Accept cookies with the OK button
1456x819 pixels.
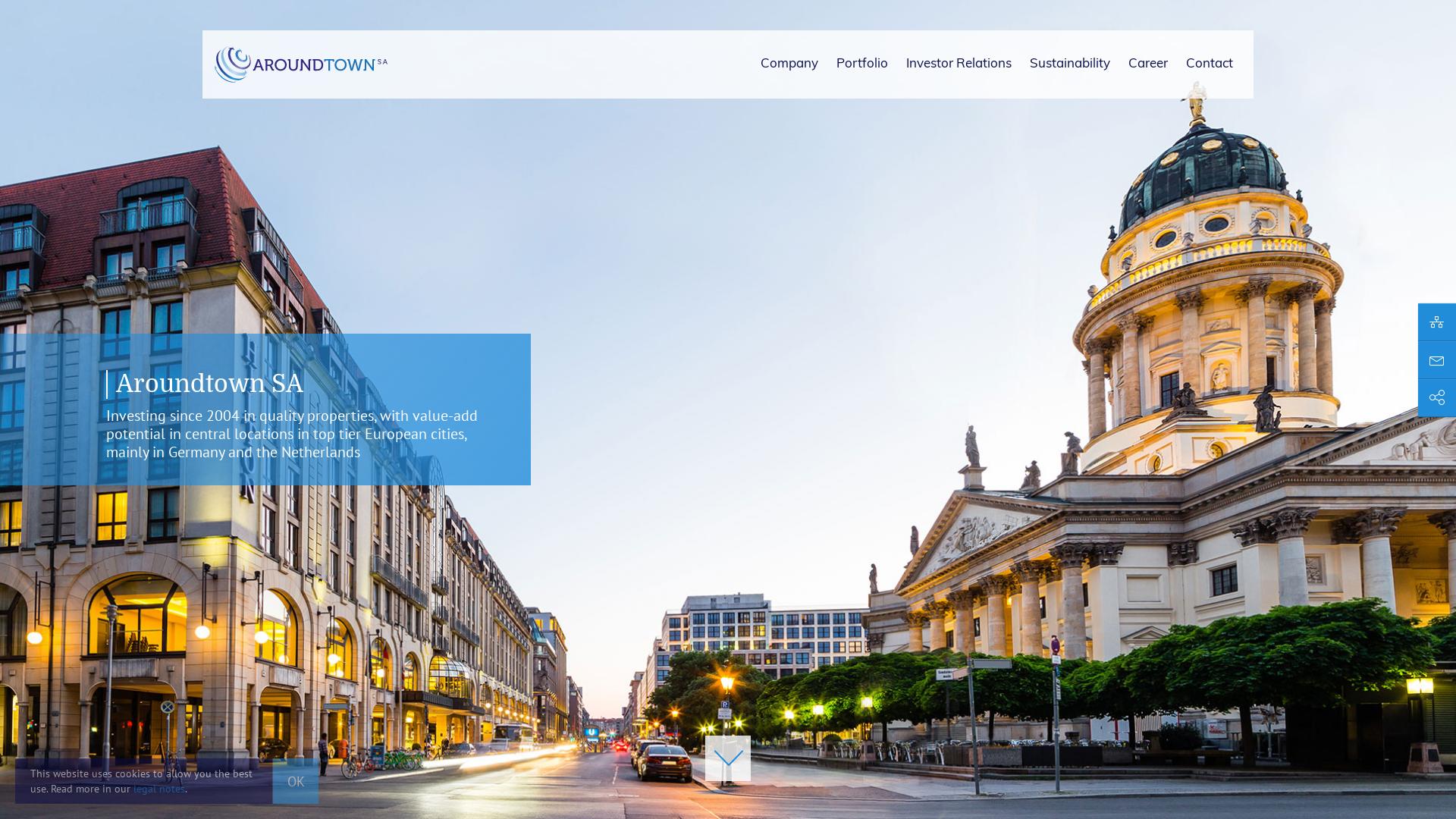[295, 781]
